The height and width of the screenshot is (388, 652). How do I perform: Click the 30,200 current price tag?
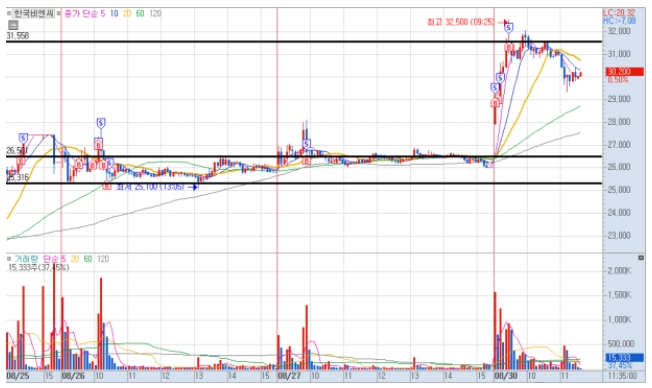[624, 72]
